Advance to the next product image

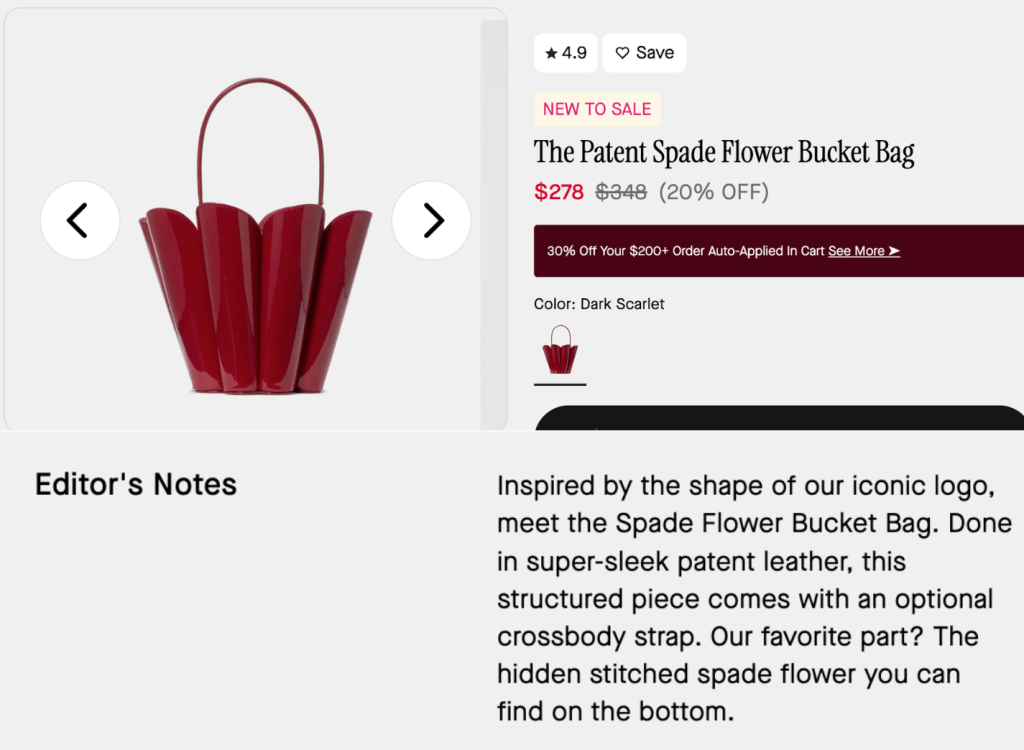[431, 220]
